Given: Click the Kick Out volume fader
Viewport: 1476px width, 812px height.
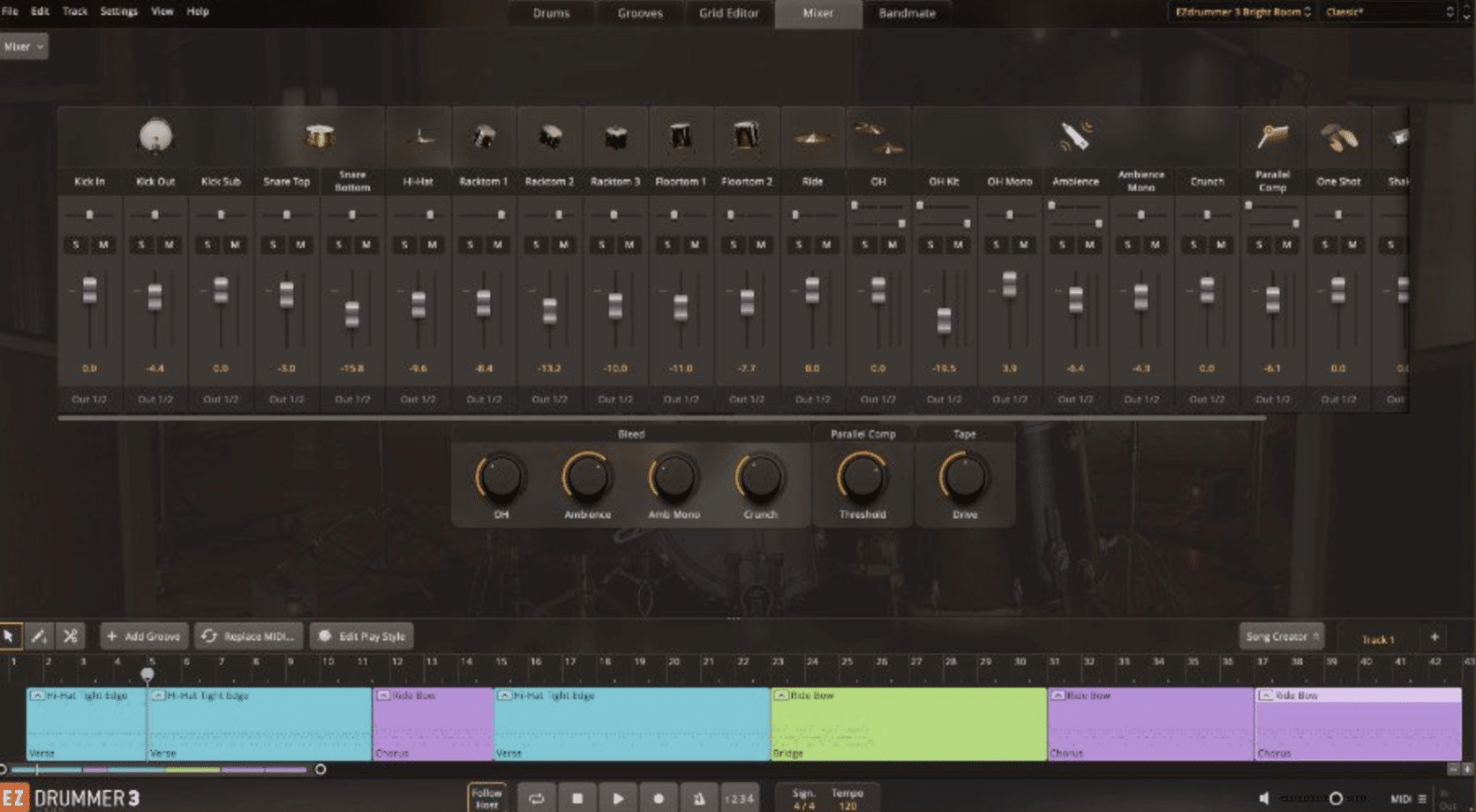Looking at the screenshot, I should tap(155, 297).
